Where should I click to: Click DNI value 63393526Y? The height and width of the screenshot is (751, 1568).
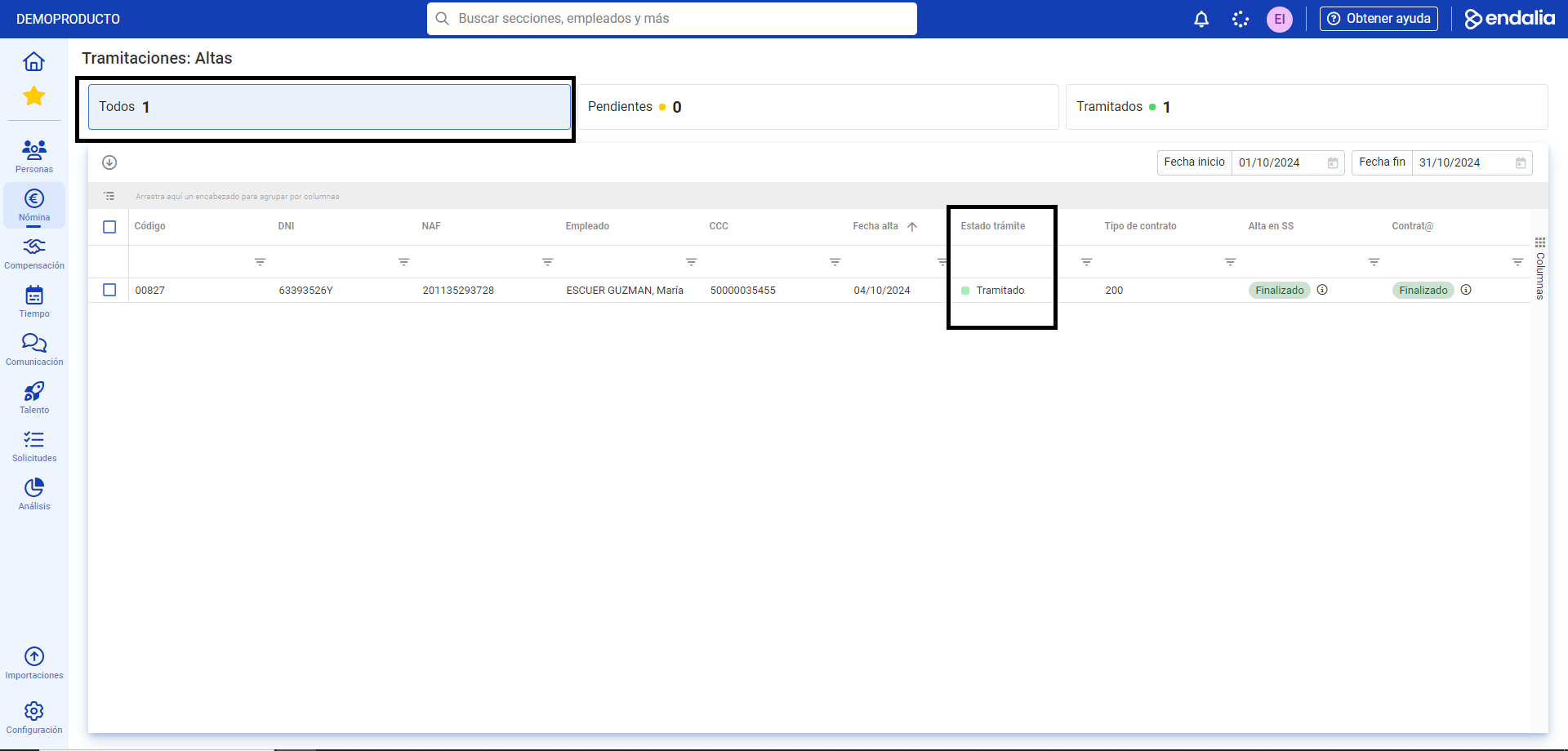click(306, 291)
